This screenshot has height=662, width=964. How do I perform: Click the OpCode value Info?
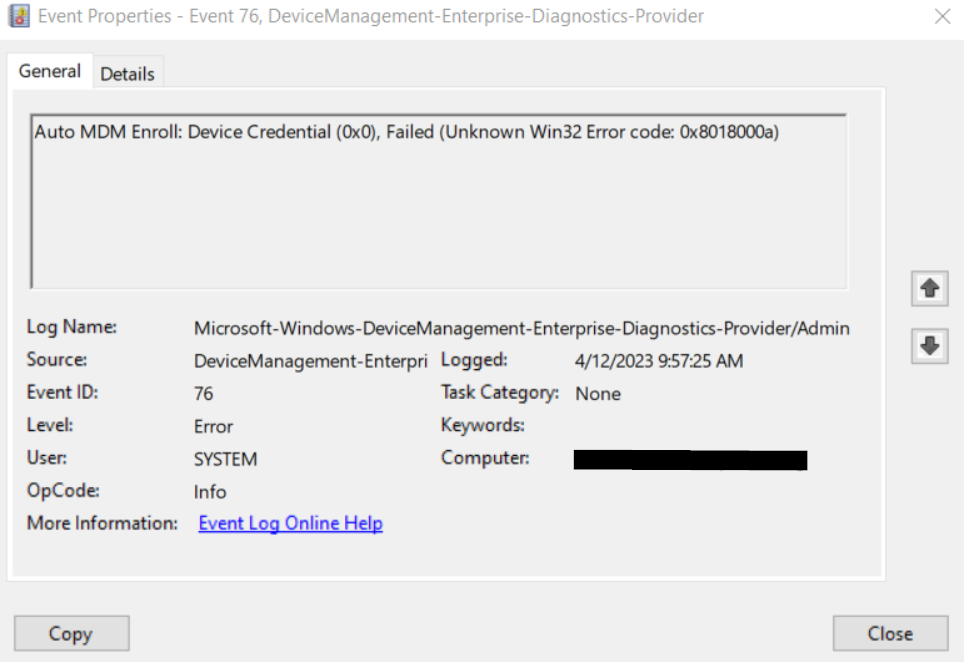point(210,492)
